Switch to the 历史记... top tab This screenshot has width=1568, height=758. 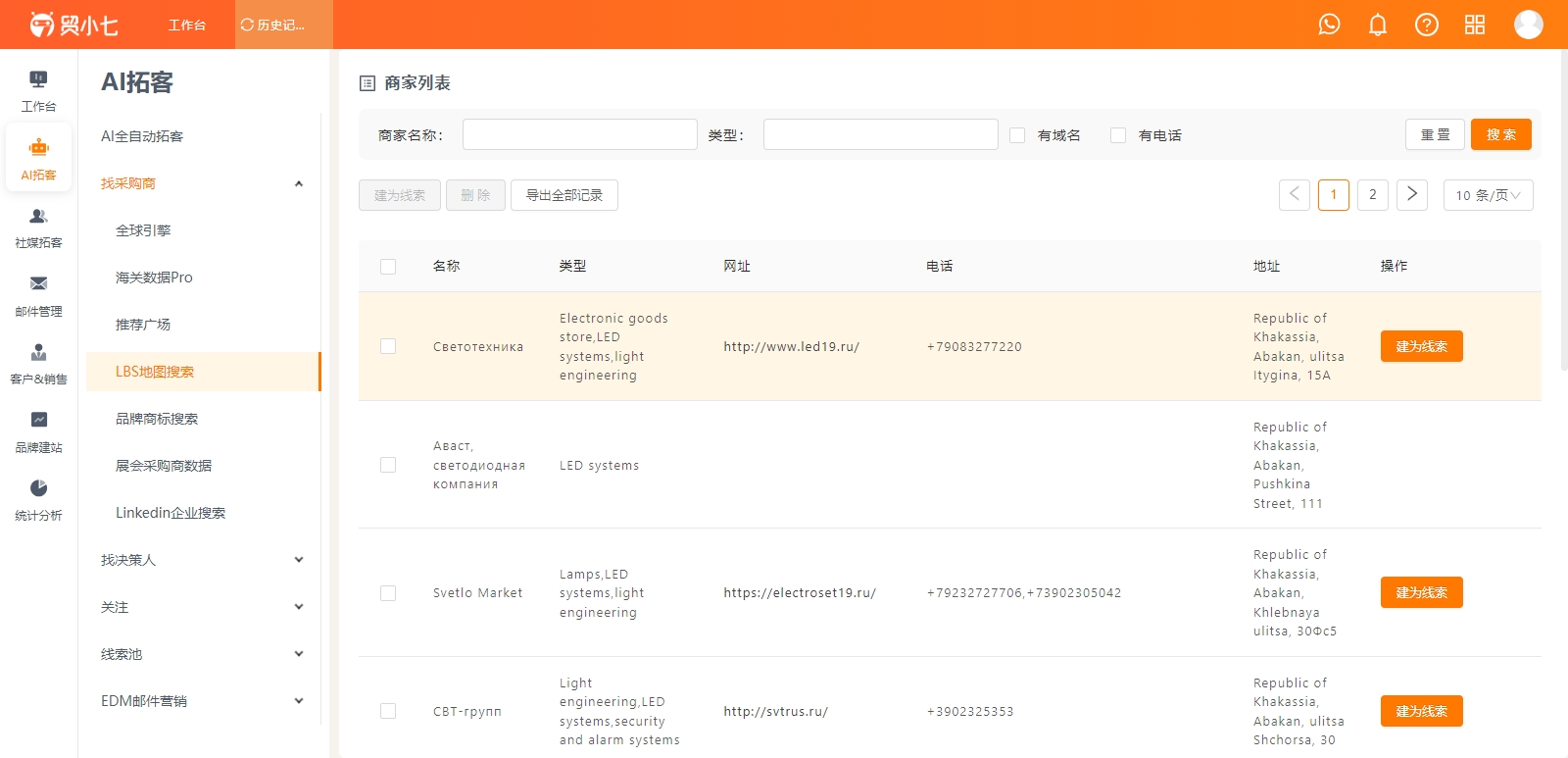(x=283, y=25)
